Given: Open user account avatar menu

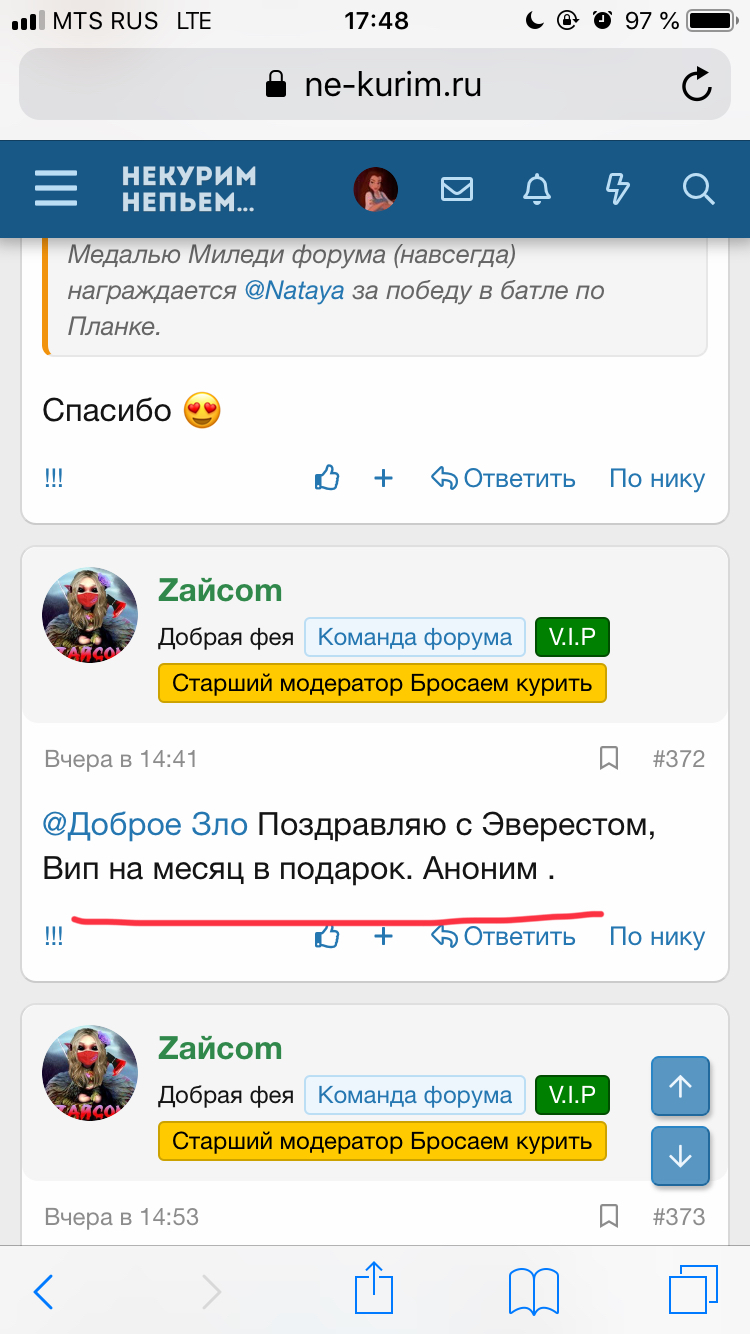Looking at the screenshot, I should tap(376, 188).
